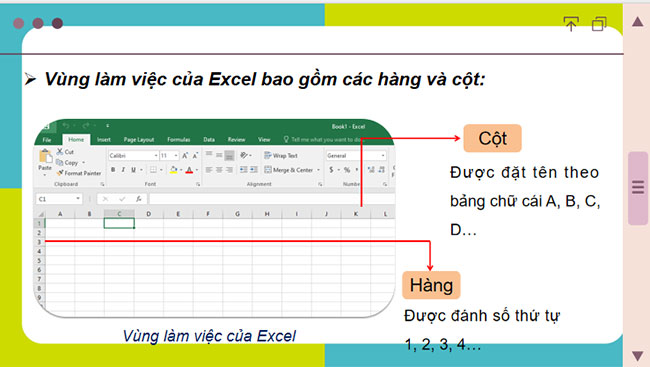Image resolution: width=650 pixels, height=367 pixels.
Task: Select column header D in the worksheet
Action: point(148,214)
